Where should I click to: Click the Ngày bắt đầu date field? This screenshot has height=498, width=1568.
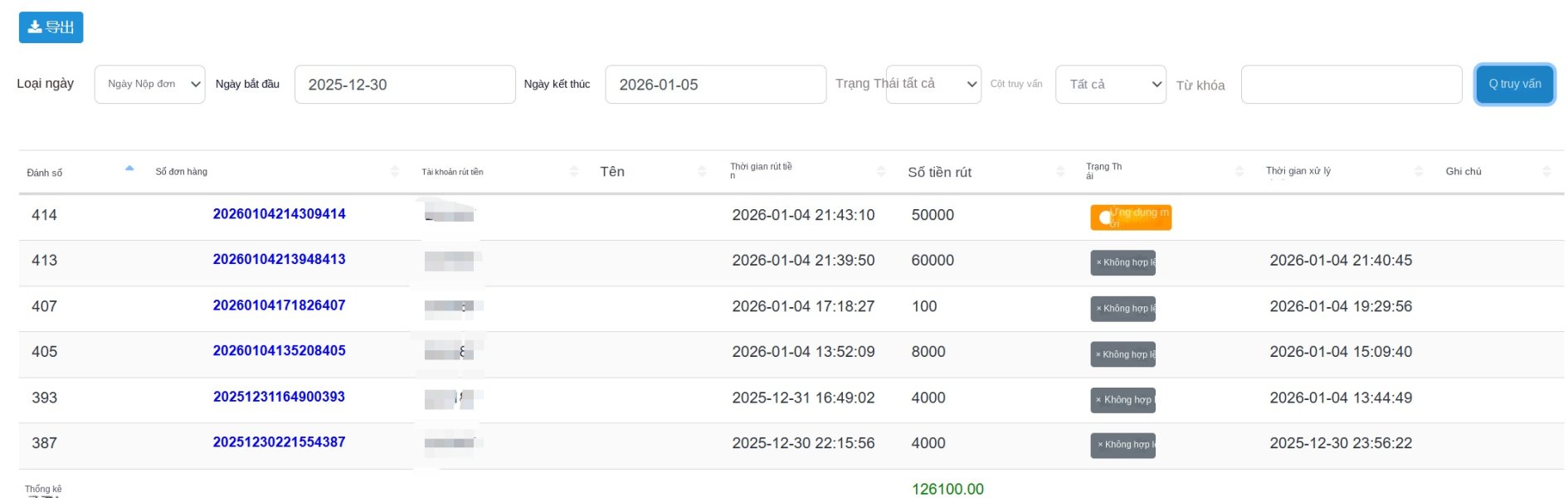click(x=405, y=85)
